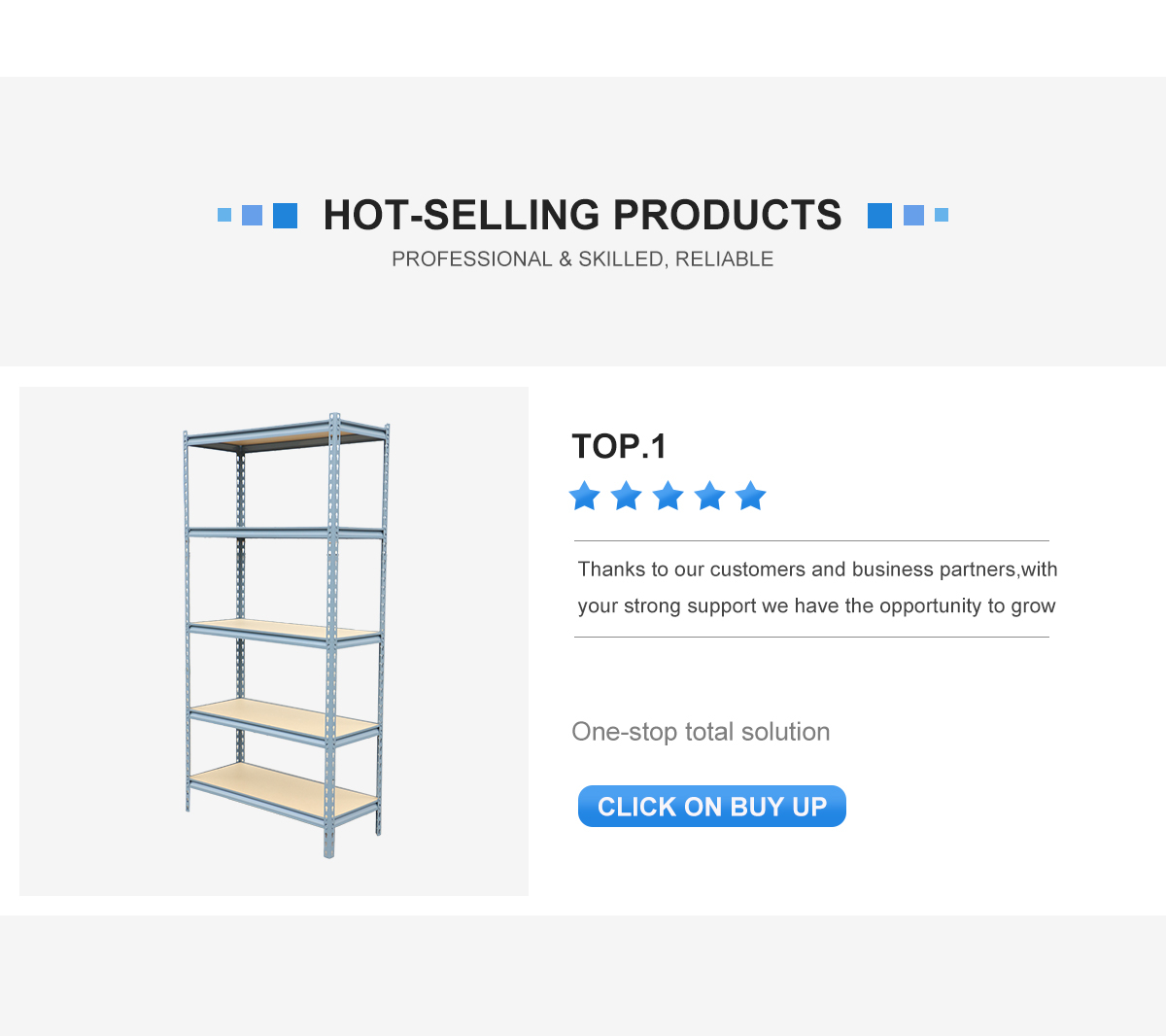Click the top shelf of the rack image

coord(287,435)
